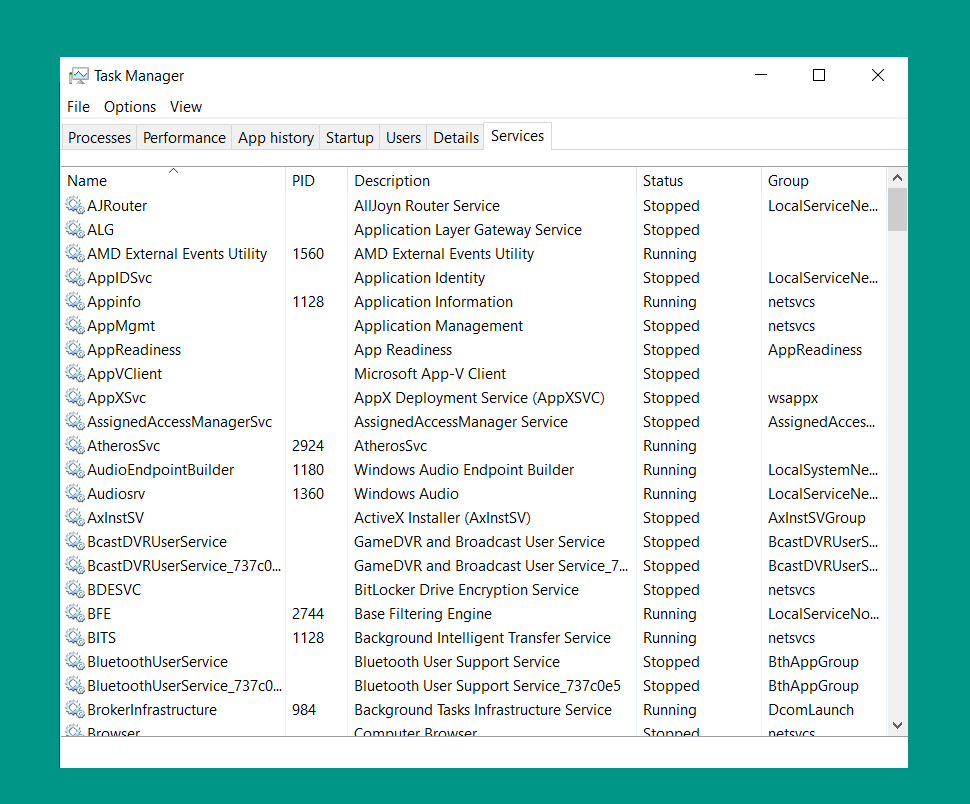Screen dimensions: 970x804
Task: Click the 'Application Identity' description
Action: 419,278
